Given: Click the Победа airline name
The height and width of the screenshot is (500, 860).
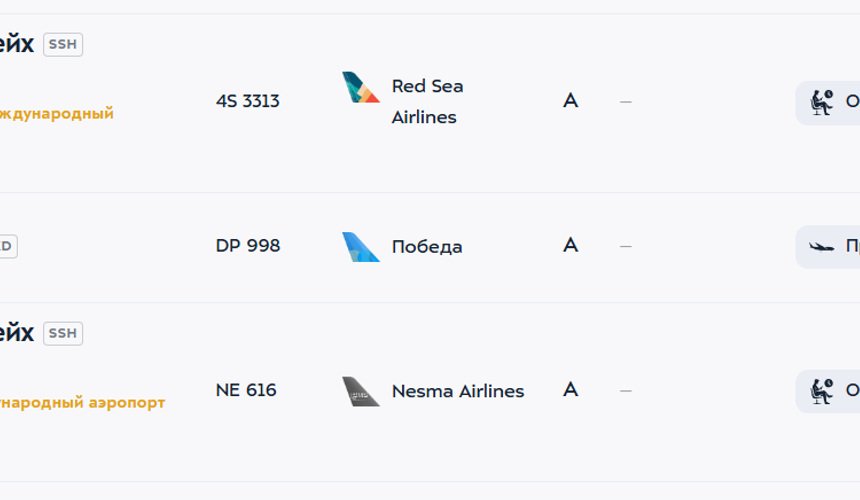Looking at the screenshot, I should [427, 247].
